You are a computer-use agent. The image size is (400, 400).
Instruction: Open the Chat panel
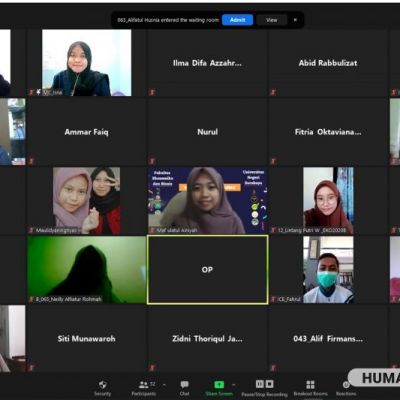point(184,388)
